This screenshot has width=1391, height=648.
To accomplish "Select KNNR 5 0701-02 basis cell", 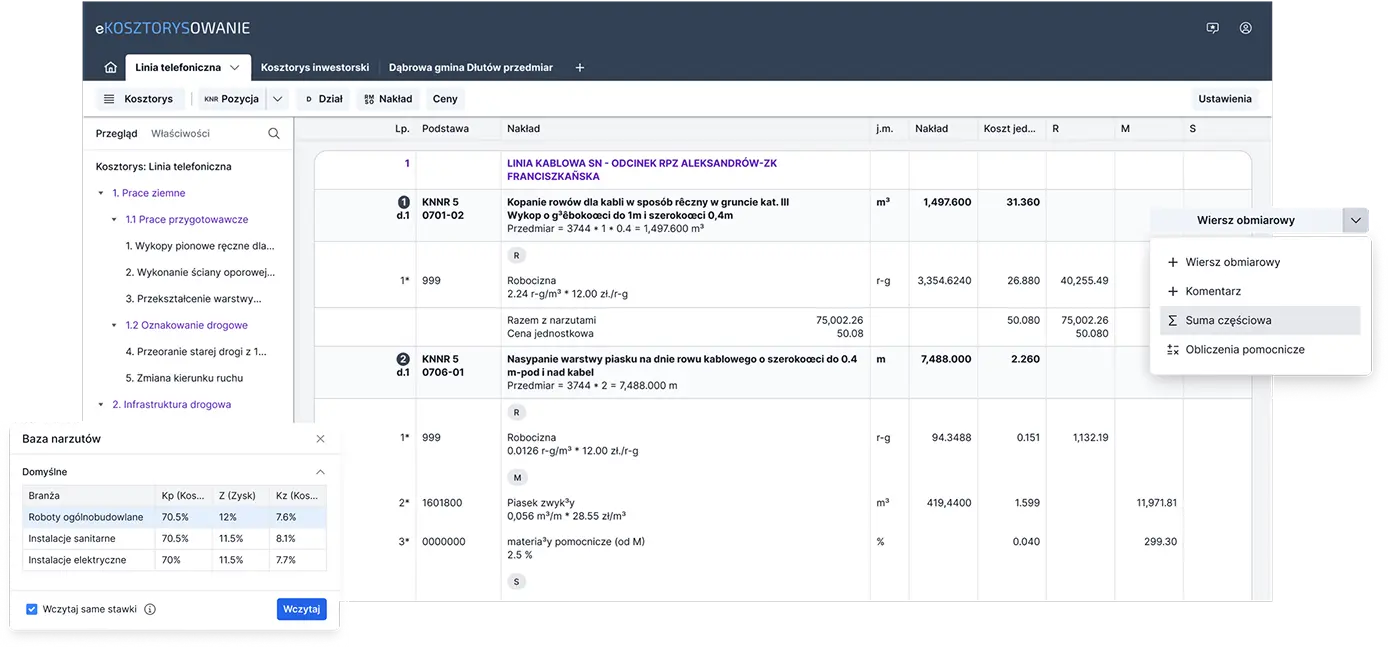I will tap(441, 208).
